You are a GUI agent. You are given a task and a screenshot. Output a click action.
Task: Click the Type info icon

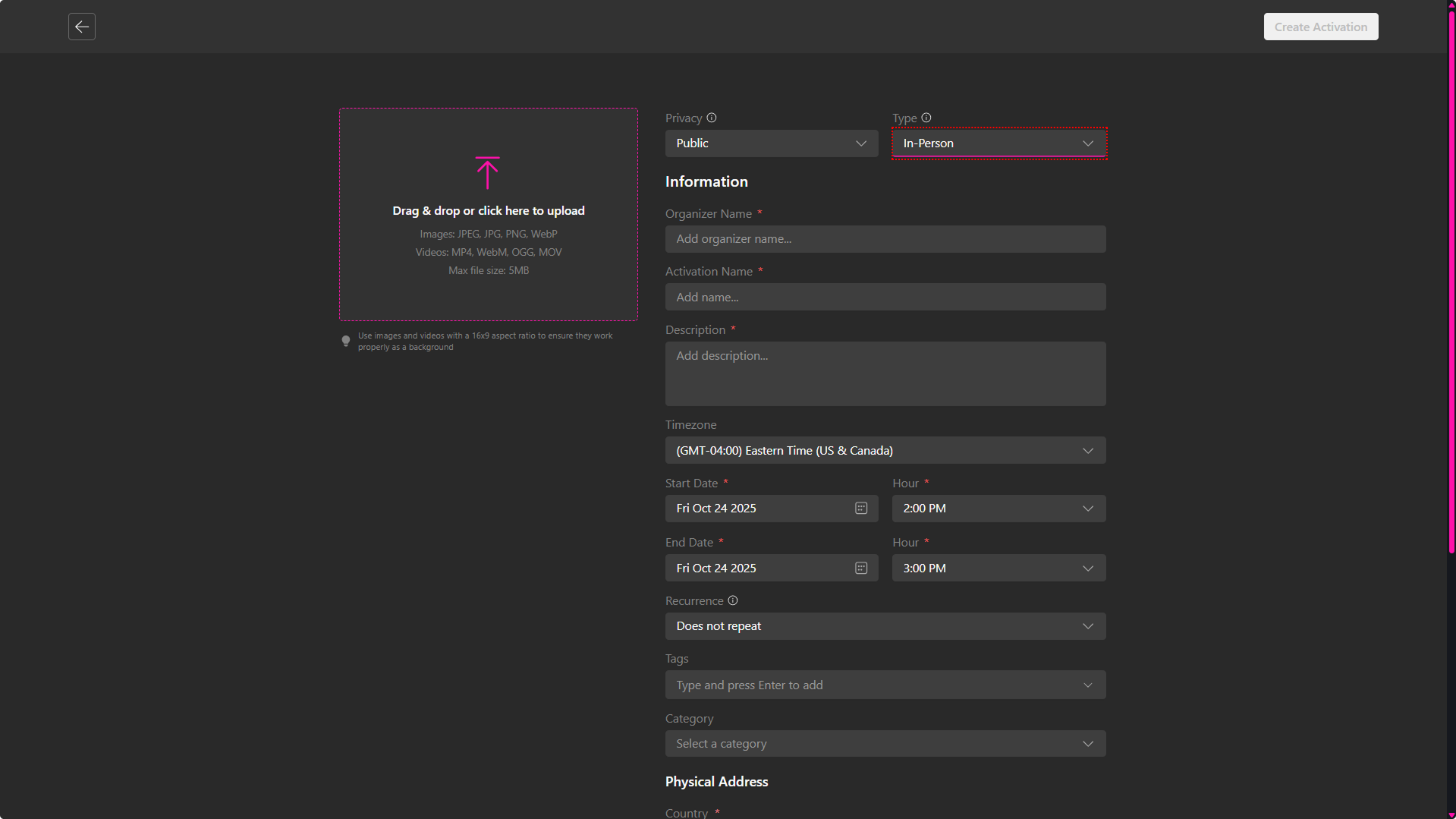click(926, 118)
